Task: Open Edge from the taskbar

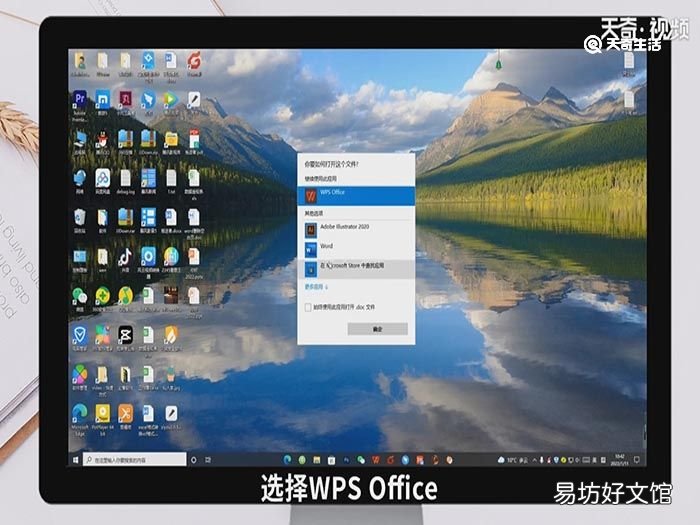Action: click(x=287, y=459)
